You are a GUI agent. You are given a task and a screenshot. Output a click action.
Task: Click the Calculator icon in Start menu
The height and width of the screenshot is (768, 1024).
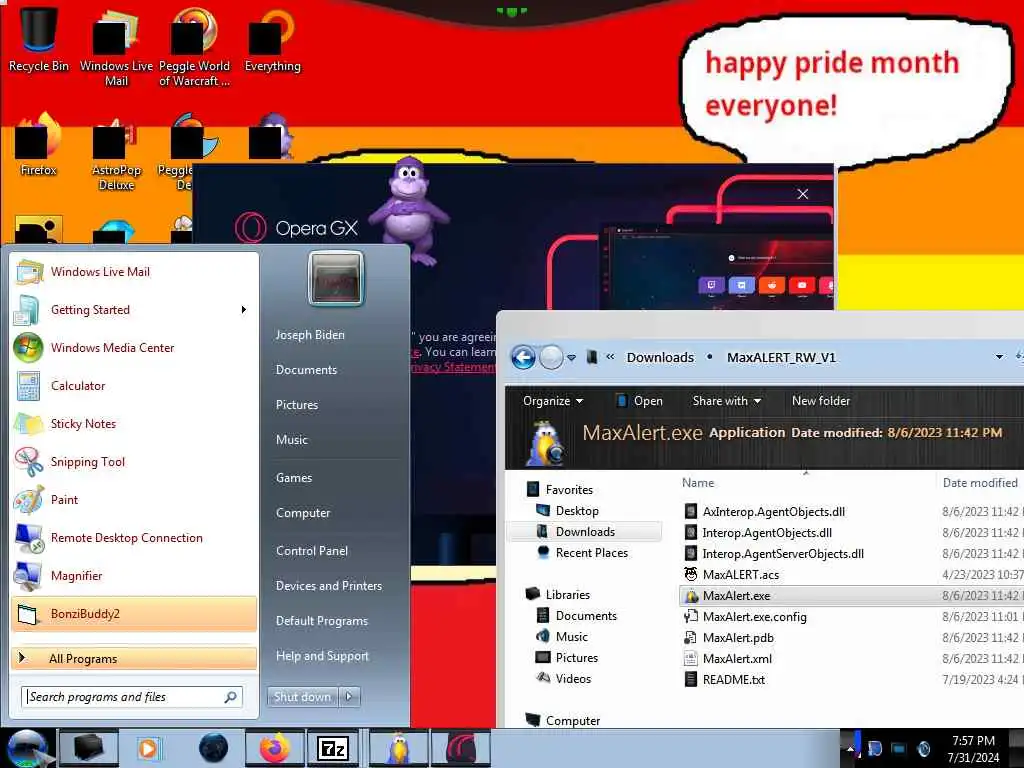point(29,386)
